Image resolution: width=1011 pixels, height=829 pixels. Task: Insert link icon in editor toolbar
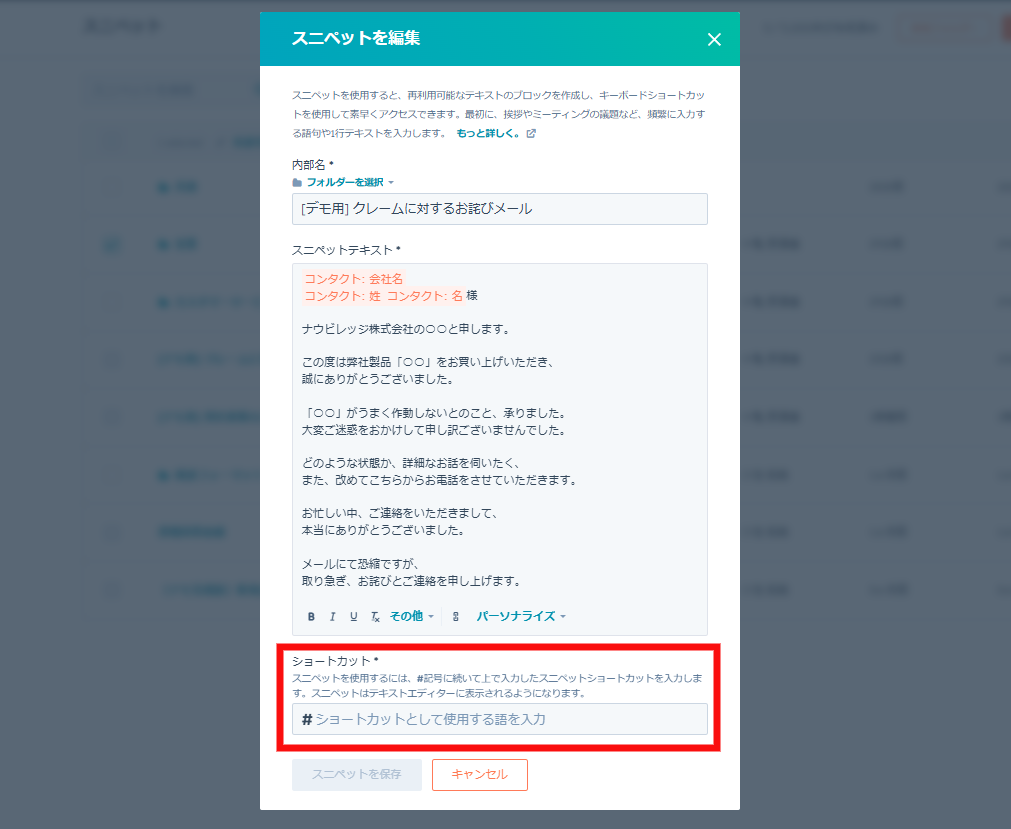coord(456,617)
